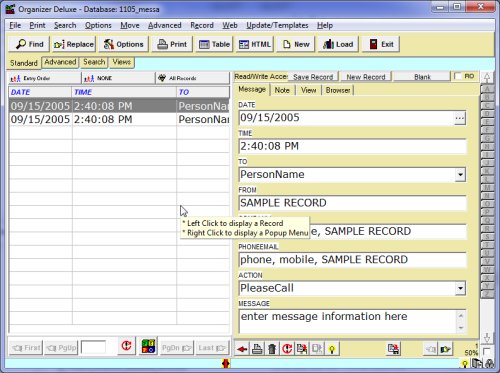Jump to letter Z in alphabet index

487,294
